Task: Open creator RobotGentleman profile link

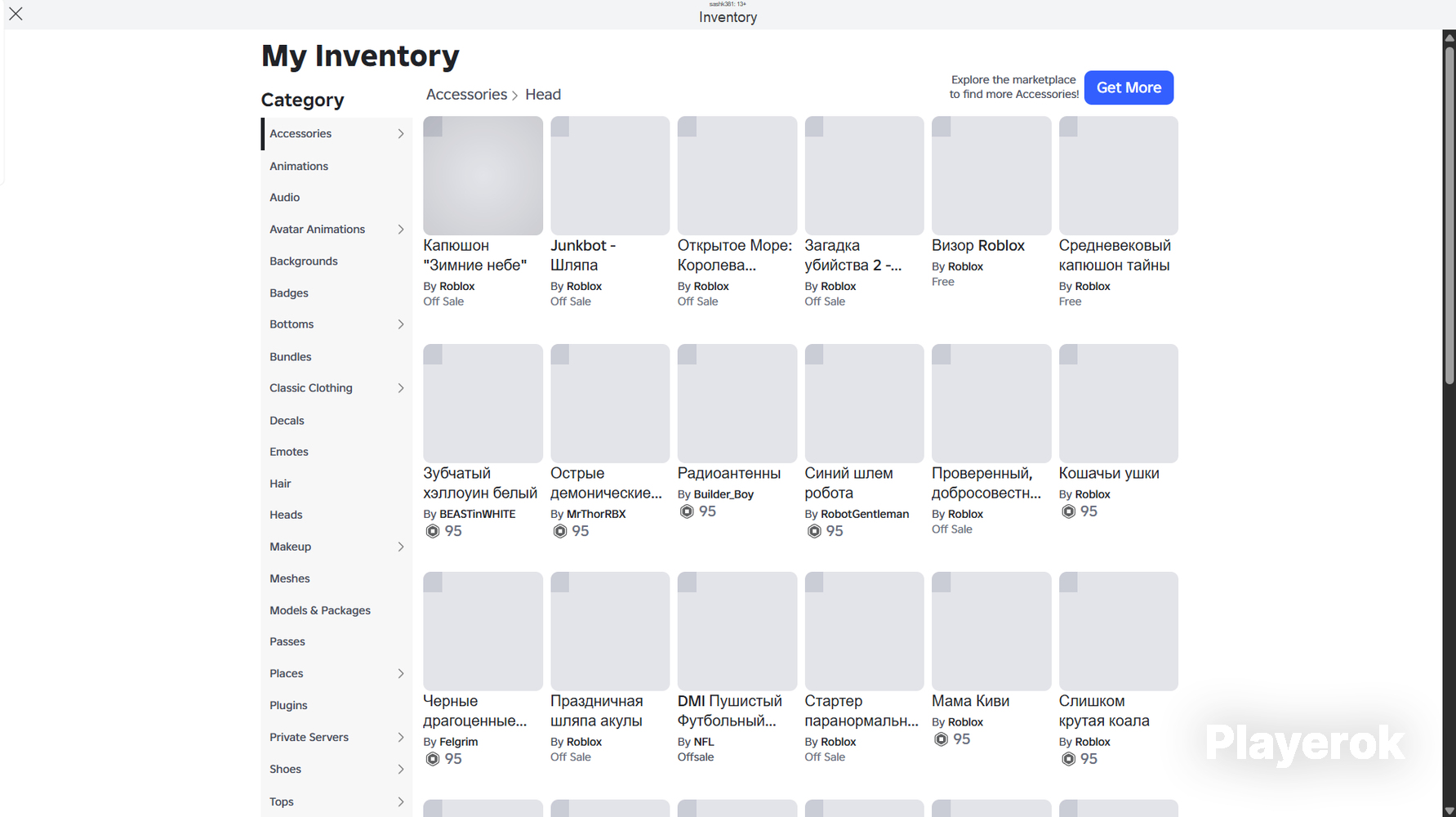Action: (865, 514)
